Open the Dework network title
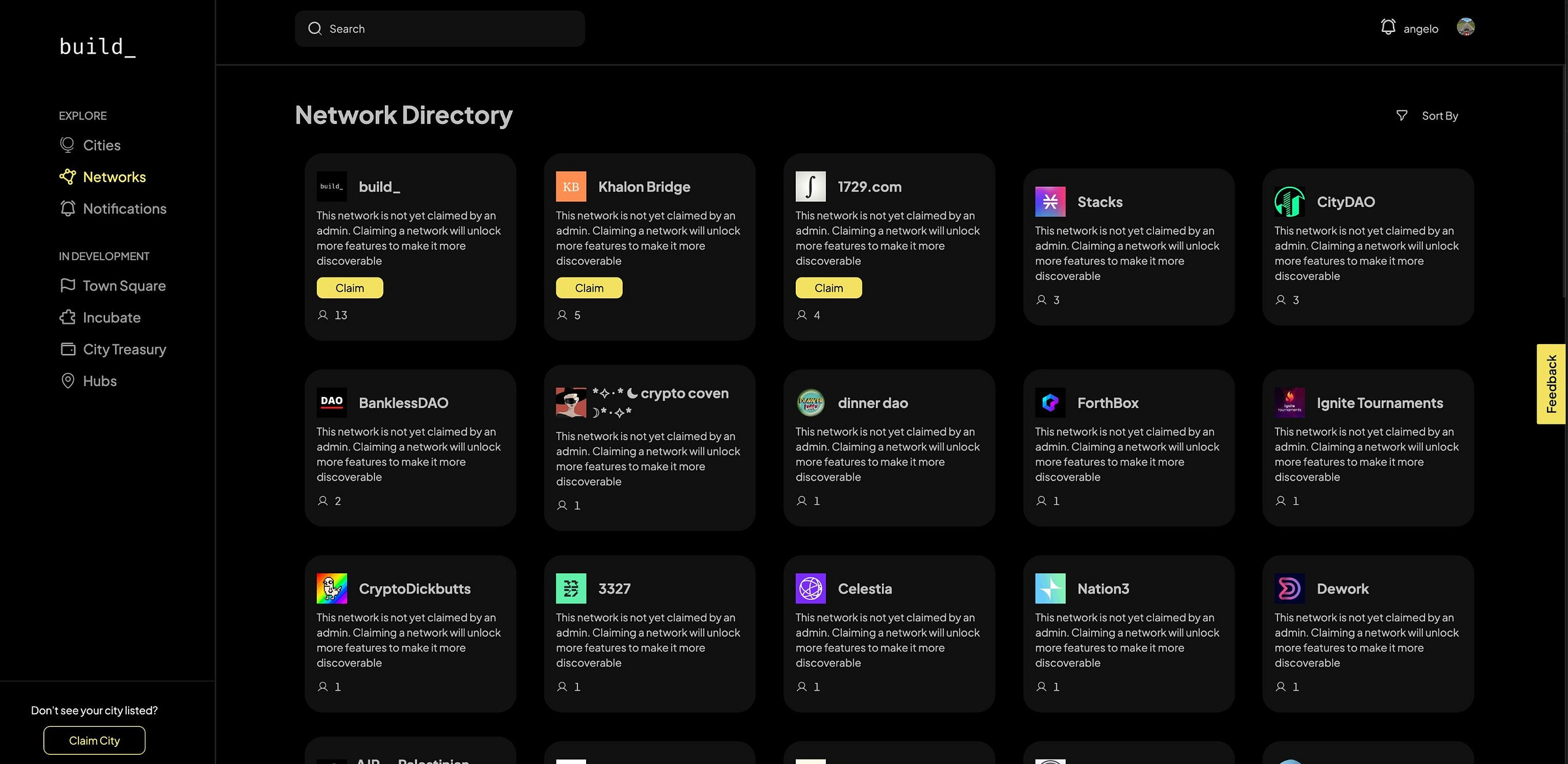The width and height of the screenshot is (1568, 764). click(1343, 589)
